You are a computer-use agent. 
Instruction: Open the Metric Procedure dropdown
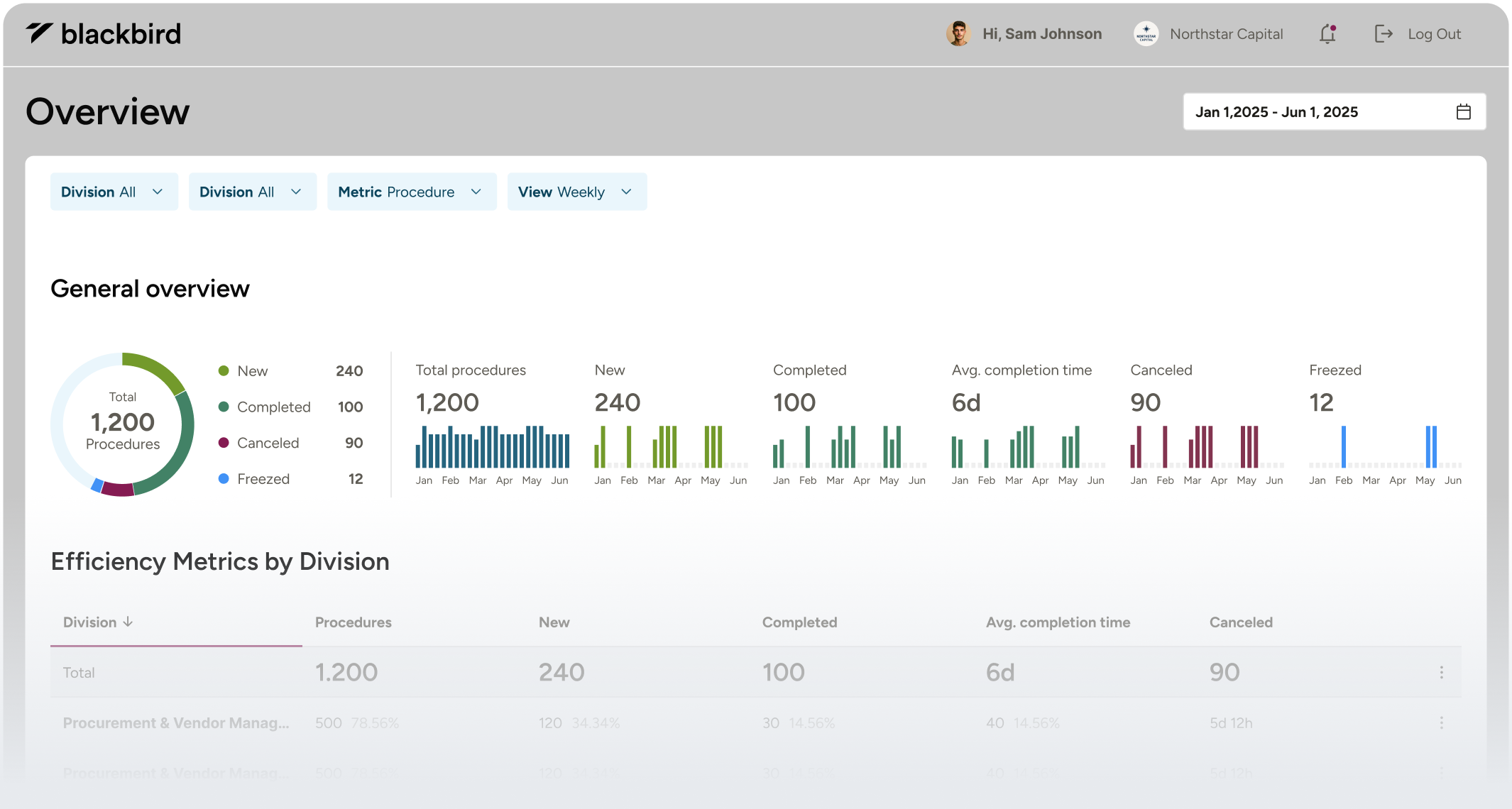(x=411, y=192)
